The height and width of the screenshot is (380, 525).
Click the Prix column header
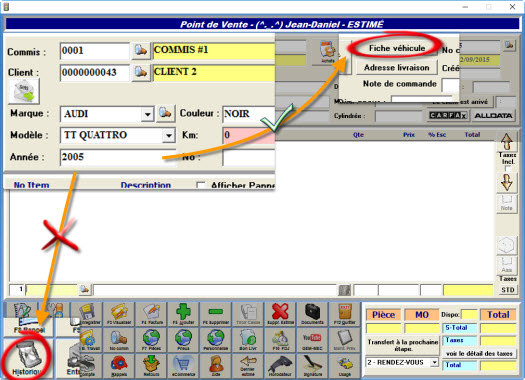408,135
